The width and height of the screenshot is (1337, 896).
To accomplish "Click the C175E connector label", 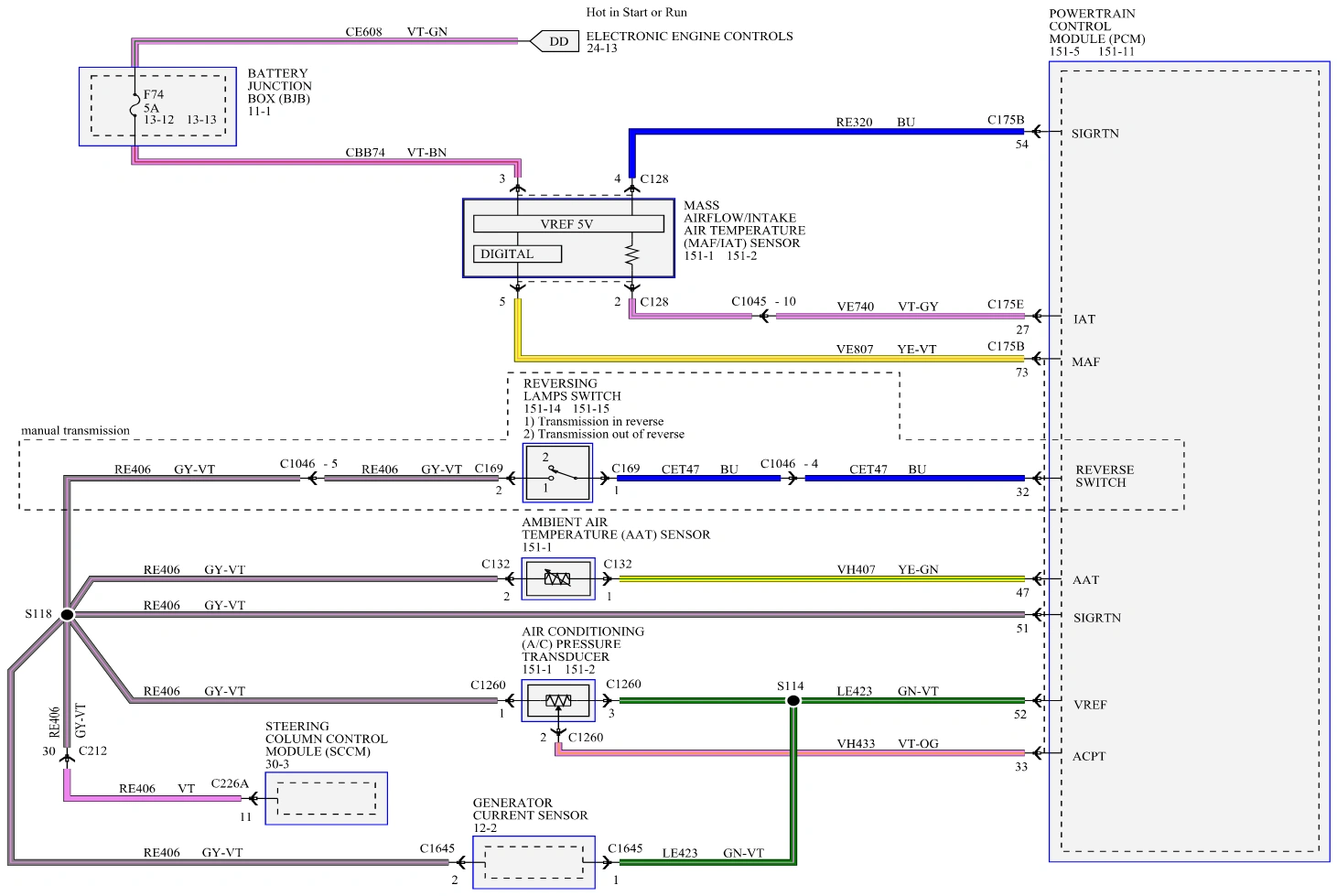I will (1006, 305).
